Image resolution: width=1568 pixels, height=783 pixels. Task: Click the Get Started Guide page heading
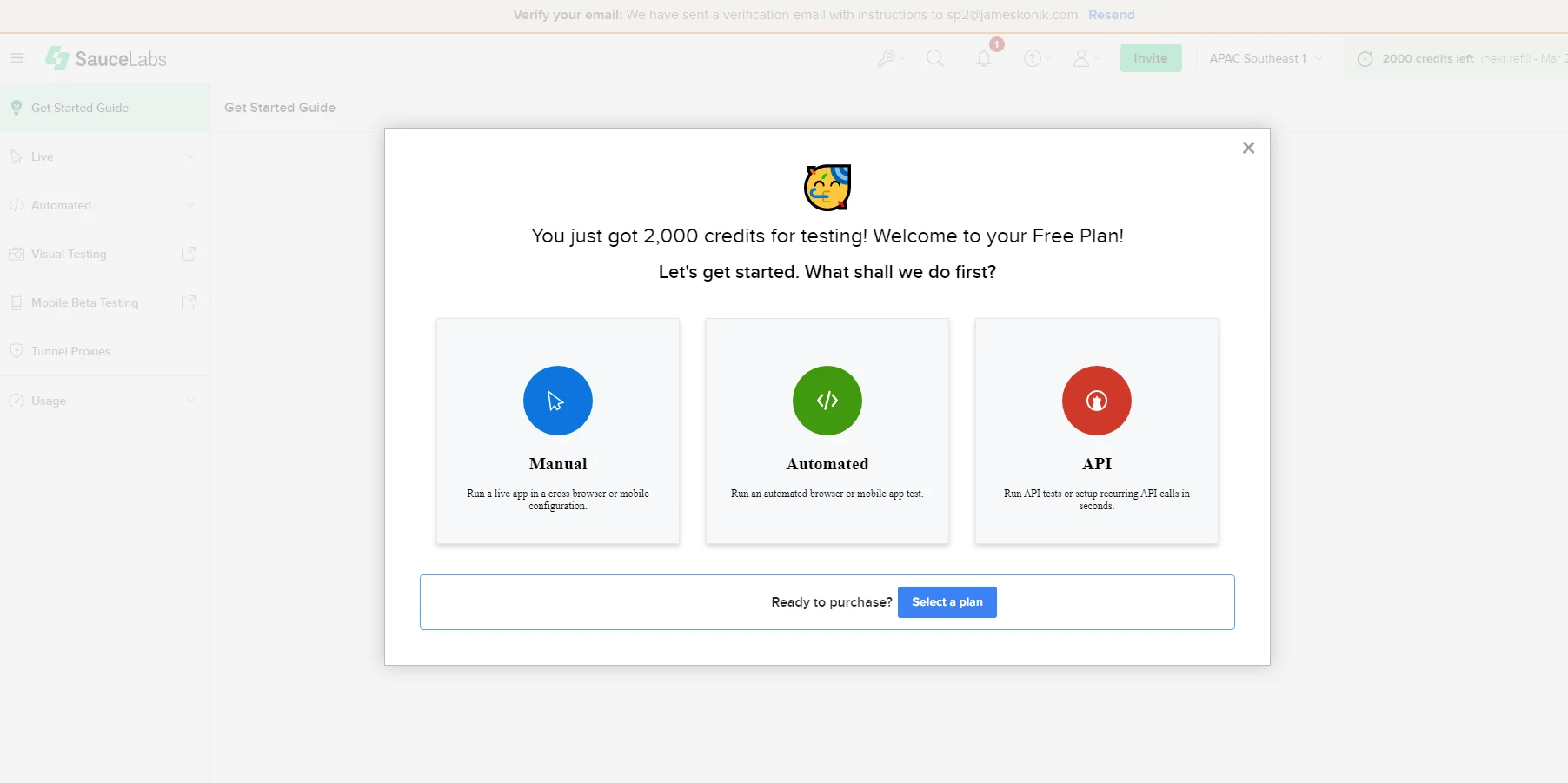[280, 108]
